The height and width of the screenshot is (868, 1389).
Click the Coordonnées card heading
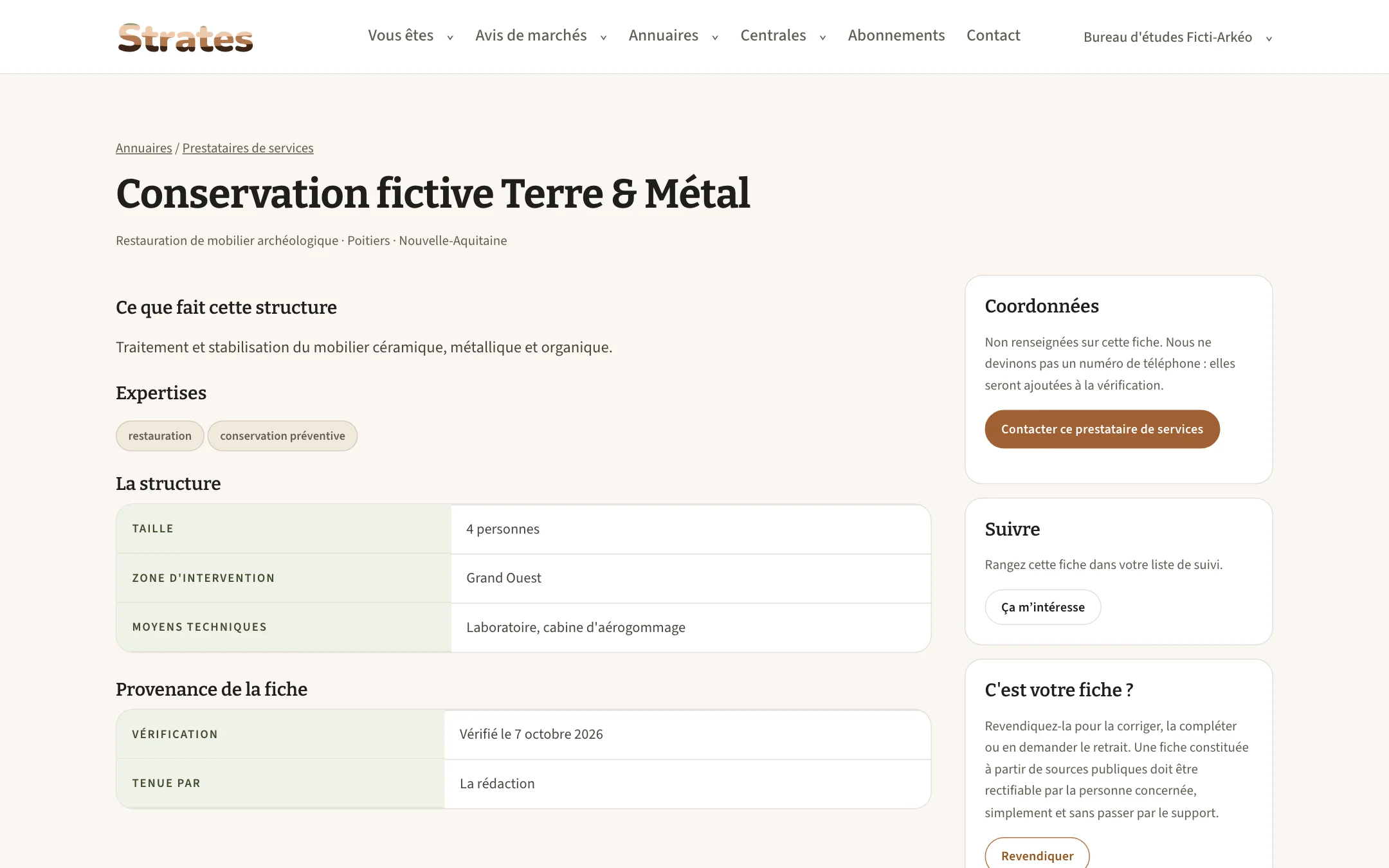[1042, 306]
